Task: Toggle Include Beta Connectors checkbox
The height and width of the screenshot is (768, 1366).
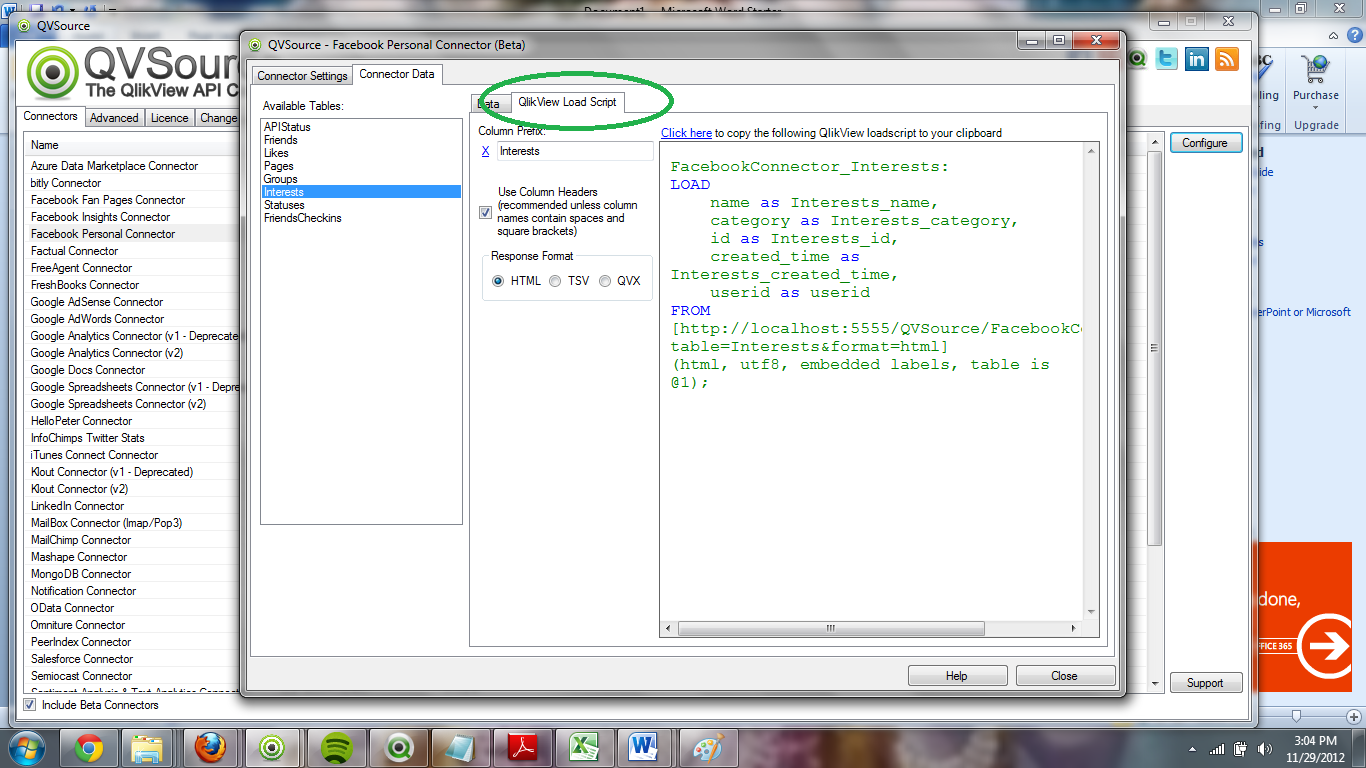Action: pyautogui.click(x=31, y=705)
